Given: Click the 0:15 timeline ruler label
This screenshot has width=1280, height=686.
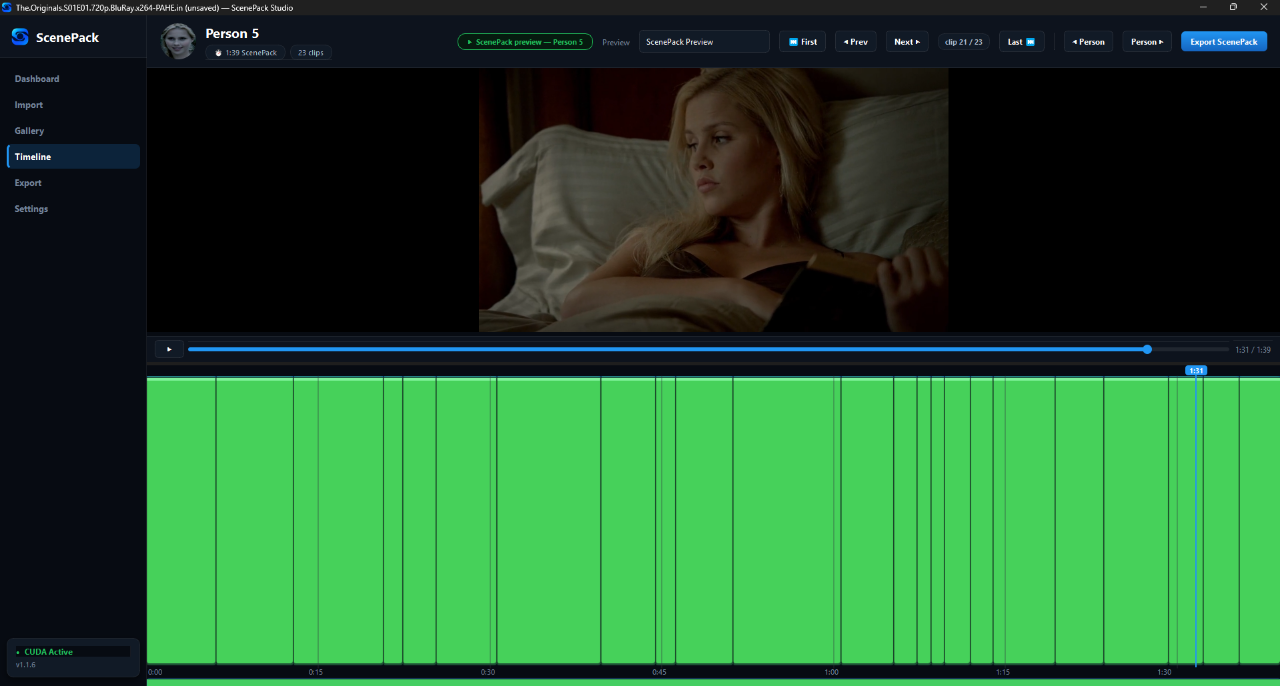Looking at the screenshot, I should (316, 672).
